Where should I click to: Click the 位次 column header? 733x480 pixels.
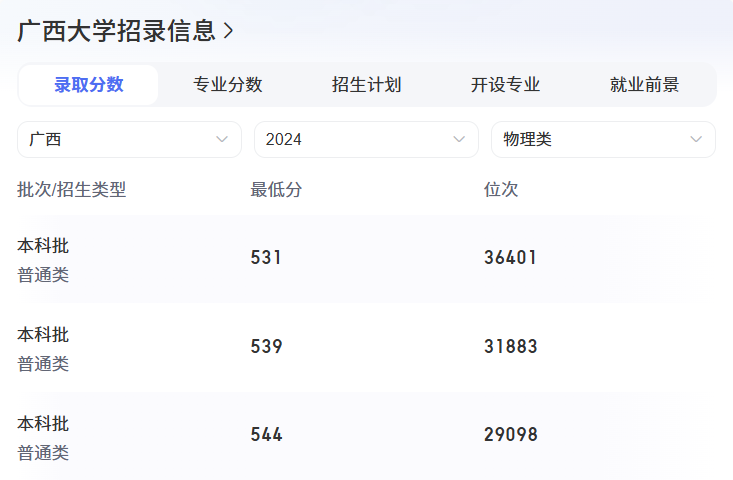pos(501,189)
